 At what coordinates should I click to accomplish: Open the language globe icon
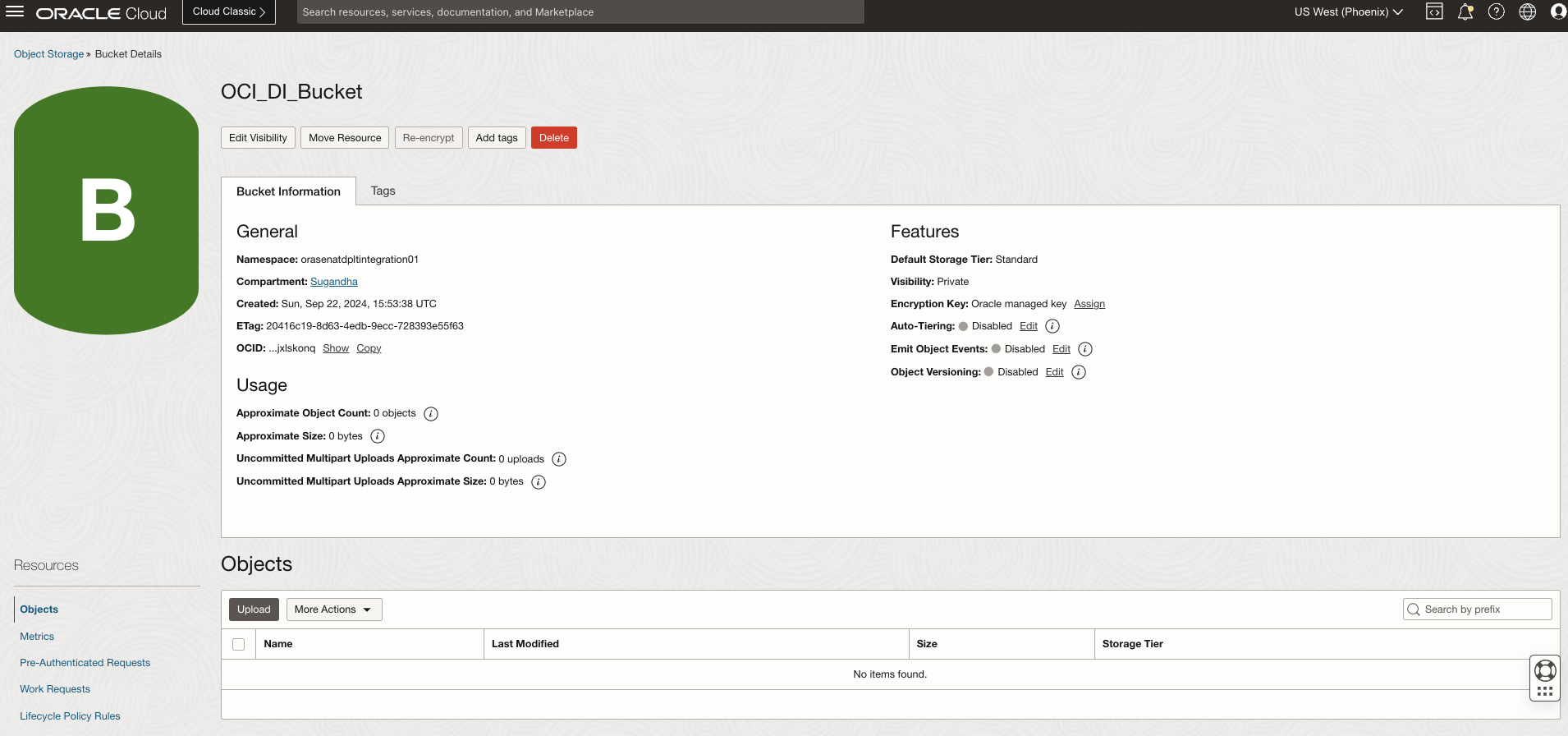tap(1528, 11)
